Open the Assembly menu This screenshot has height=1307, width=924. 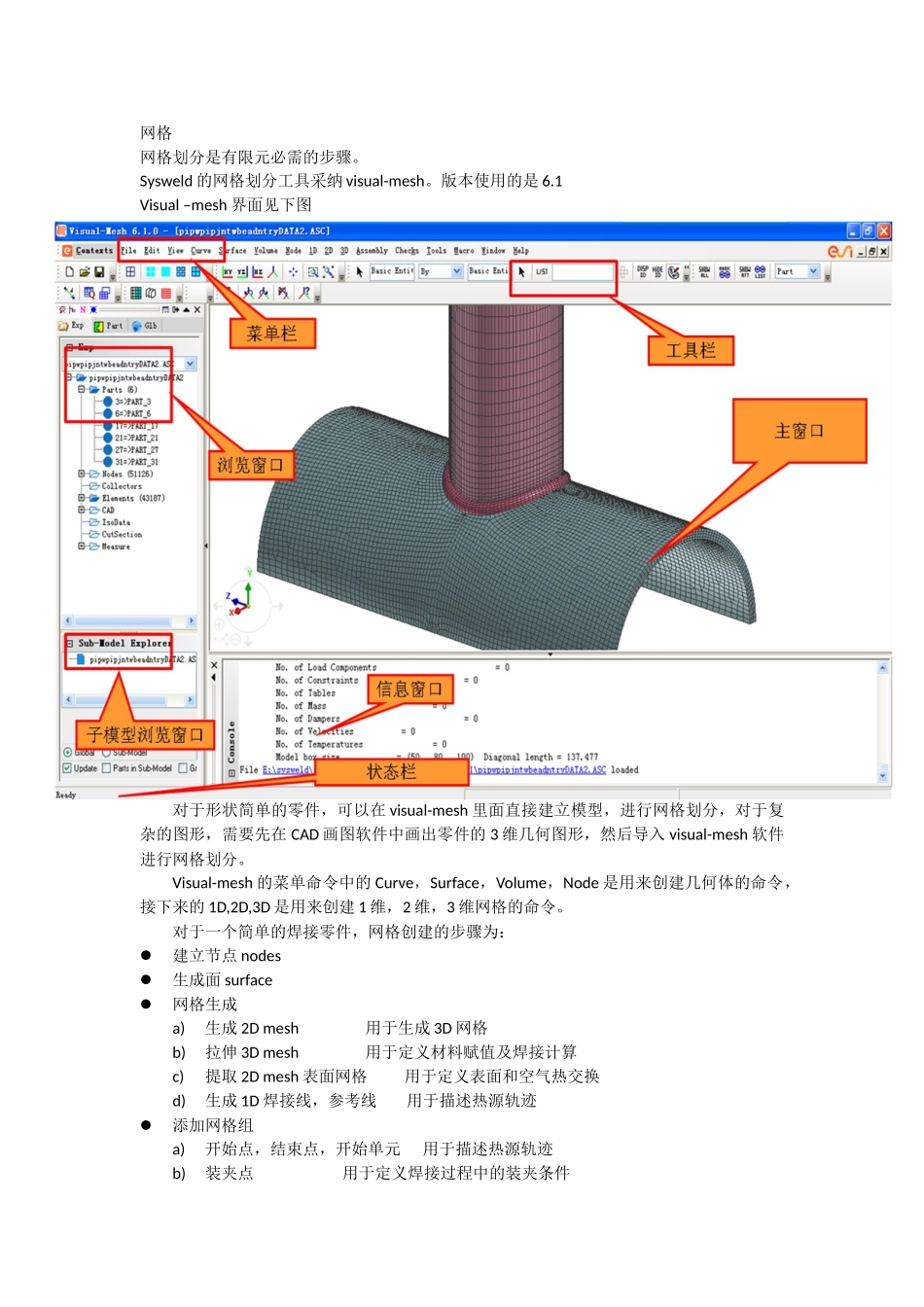tap(372, 251)
